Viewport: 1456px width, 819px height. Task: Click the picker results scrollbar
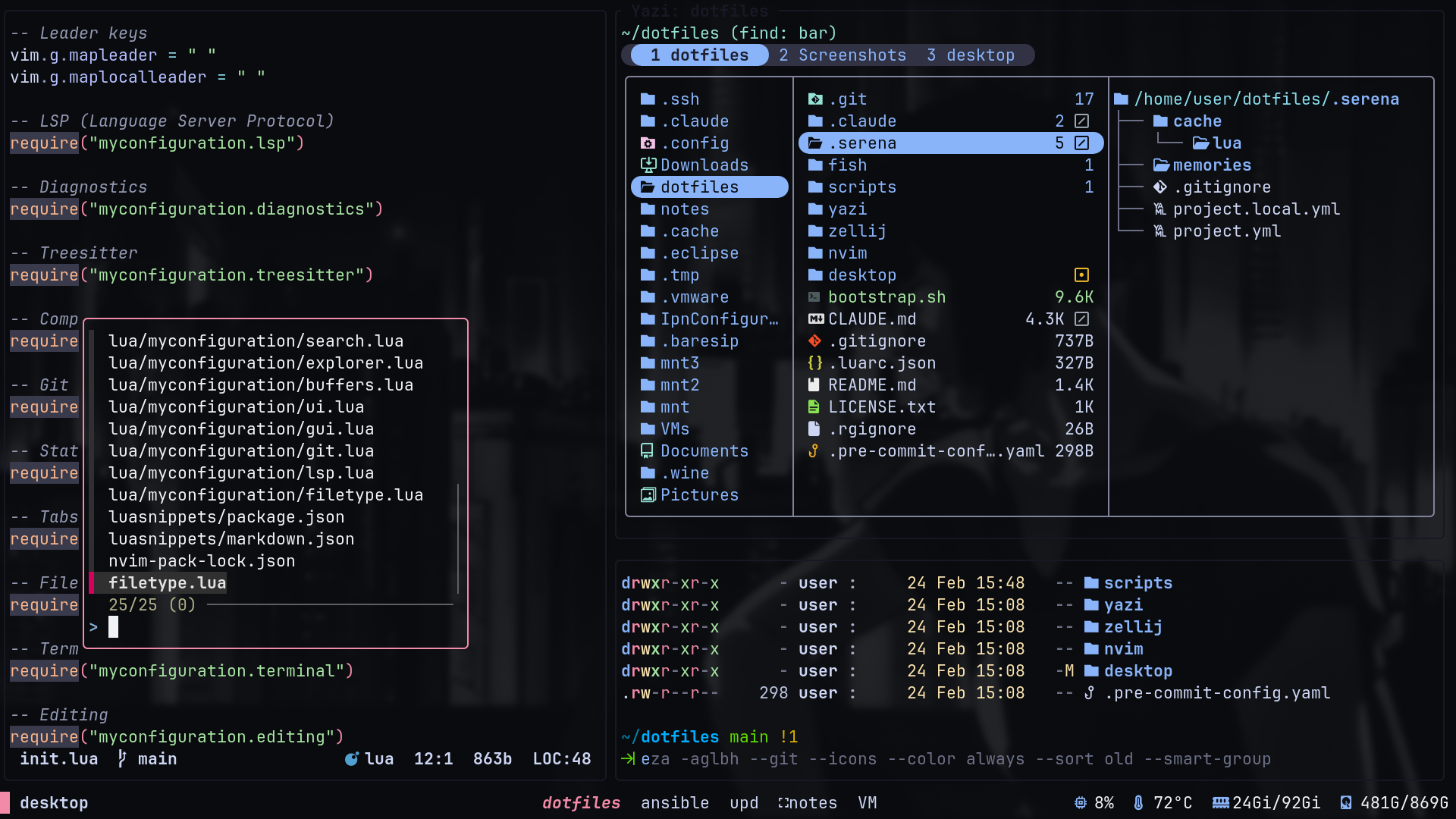458,539
